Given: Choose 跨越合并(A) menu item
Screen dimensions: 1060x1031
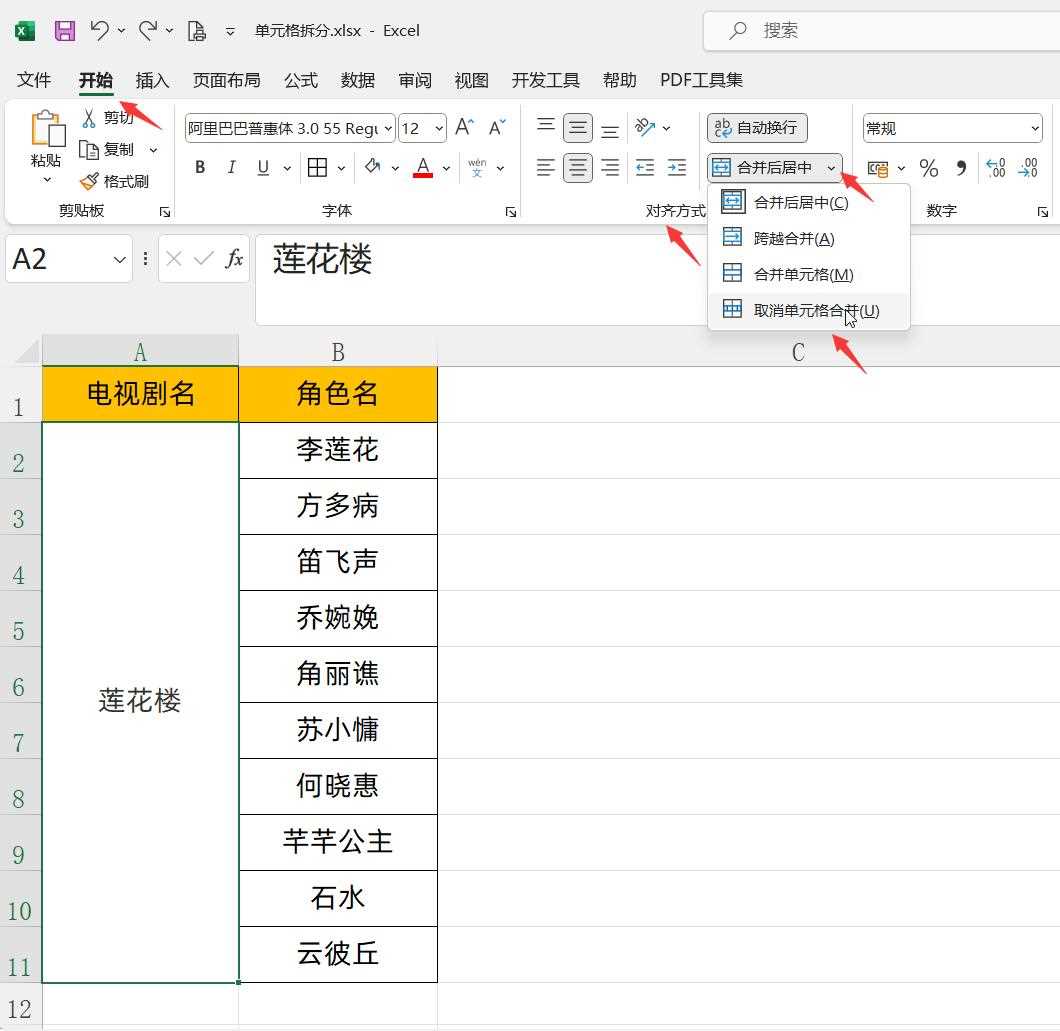Looking at the screenshot, I should (x=809, y=238).
